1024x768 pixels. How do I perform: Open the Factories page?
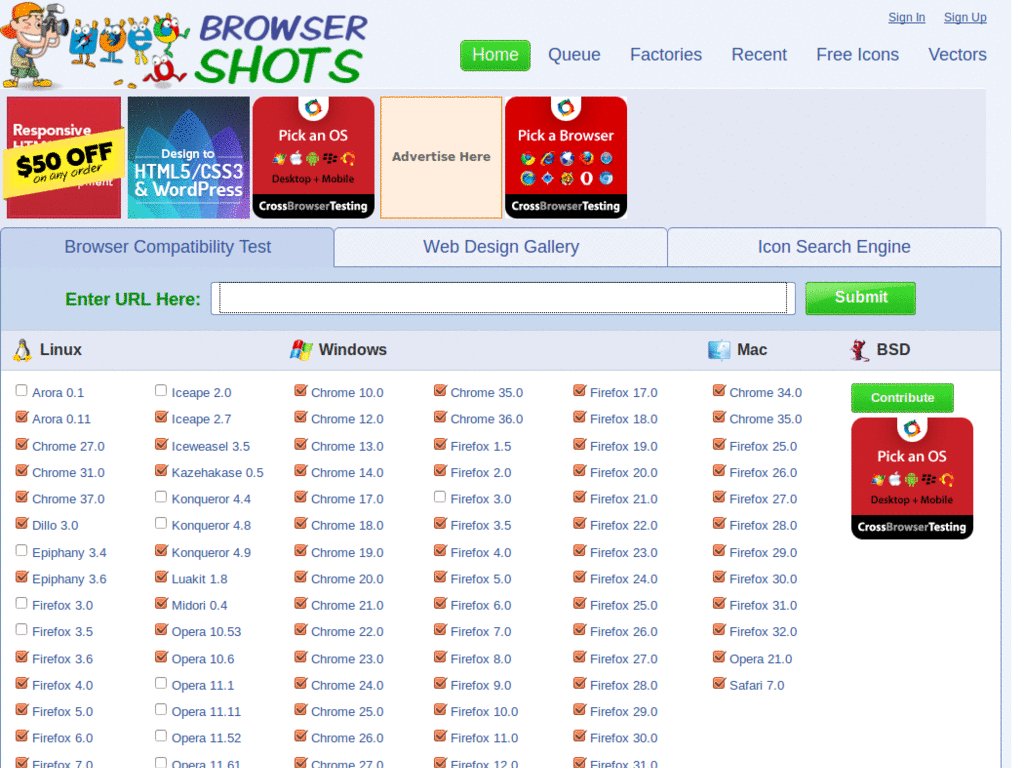tap(665, 55)
